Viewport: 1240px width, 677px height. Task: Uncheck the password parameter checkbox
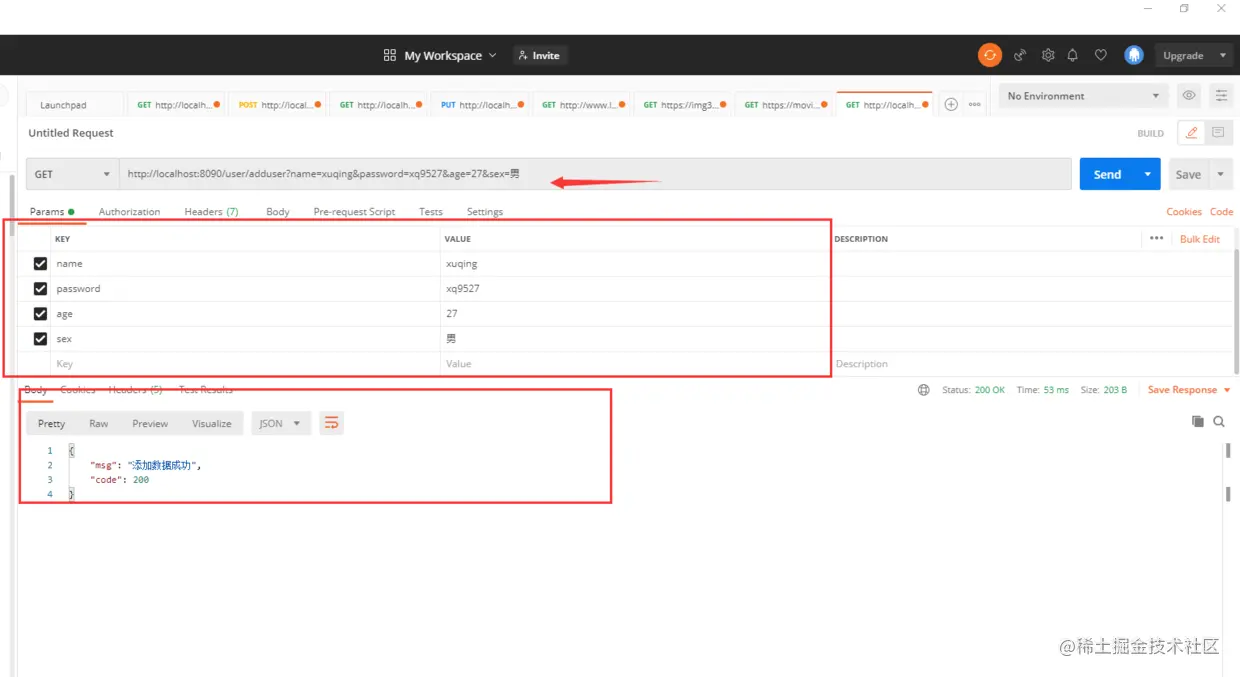click(x=40, y=289)
